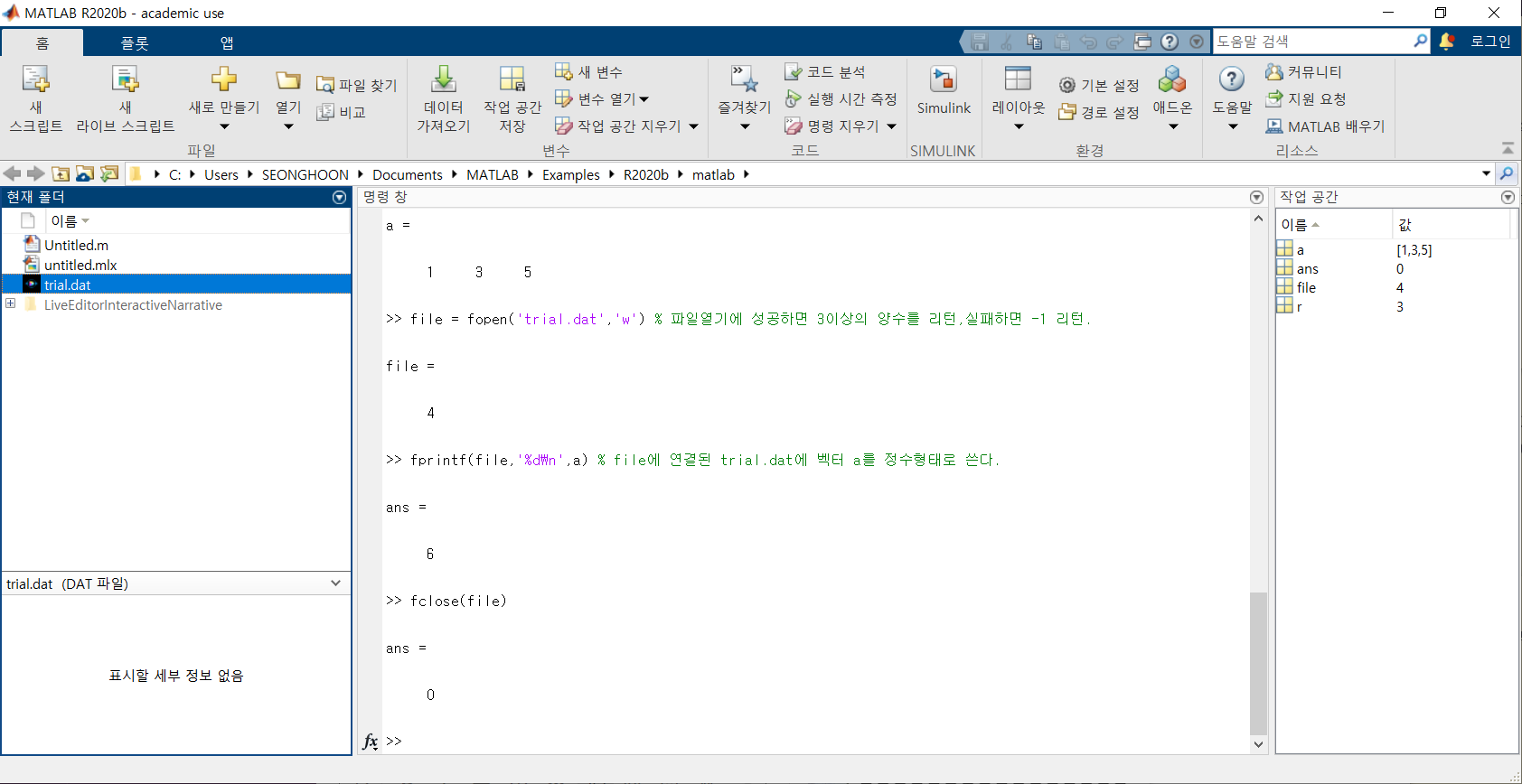Viewport: 1522px width, 784px height.
Task: Expand 명령 지우기 dropdown arrow
Action: coord(891,126)
